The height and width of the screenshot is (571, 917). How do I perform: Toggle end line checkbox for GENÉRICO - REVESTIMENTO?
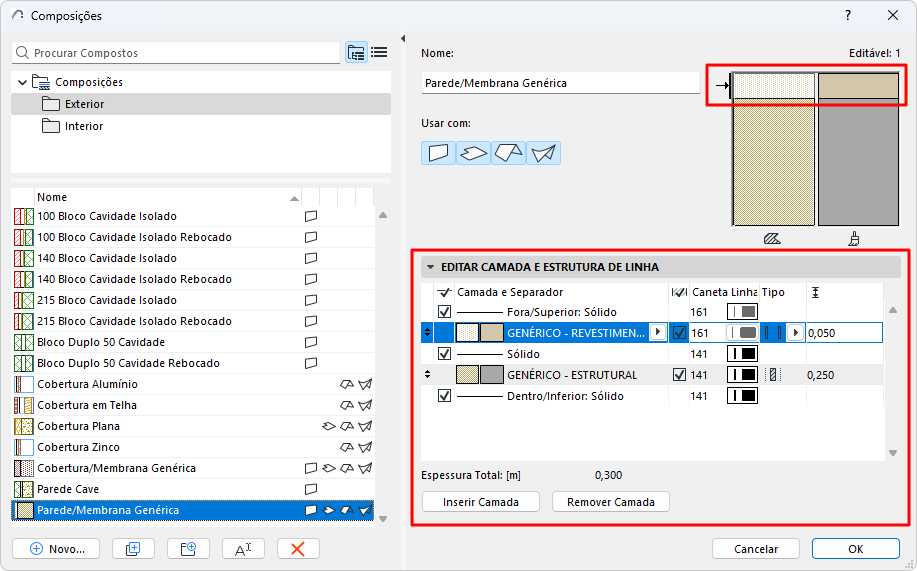(679, 333)
